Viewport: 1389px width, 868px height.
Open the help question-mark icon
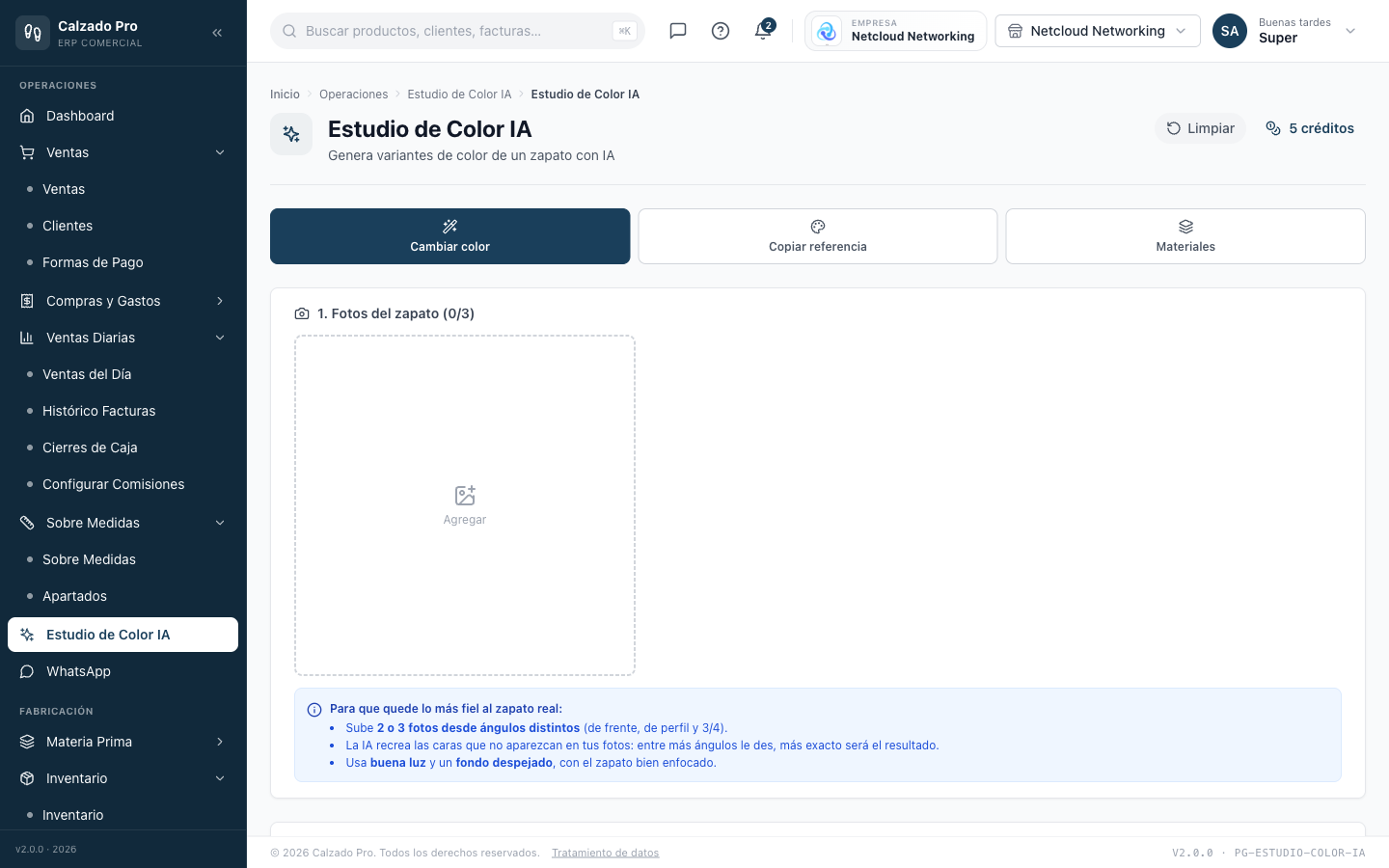coord(721,31)
